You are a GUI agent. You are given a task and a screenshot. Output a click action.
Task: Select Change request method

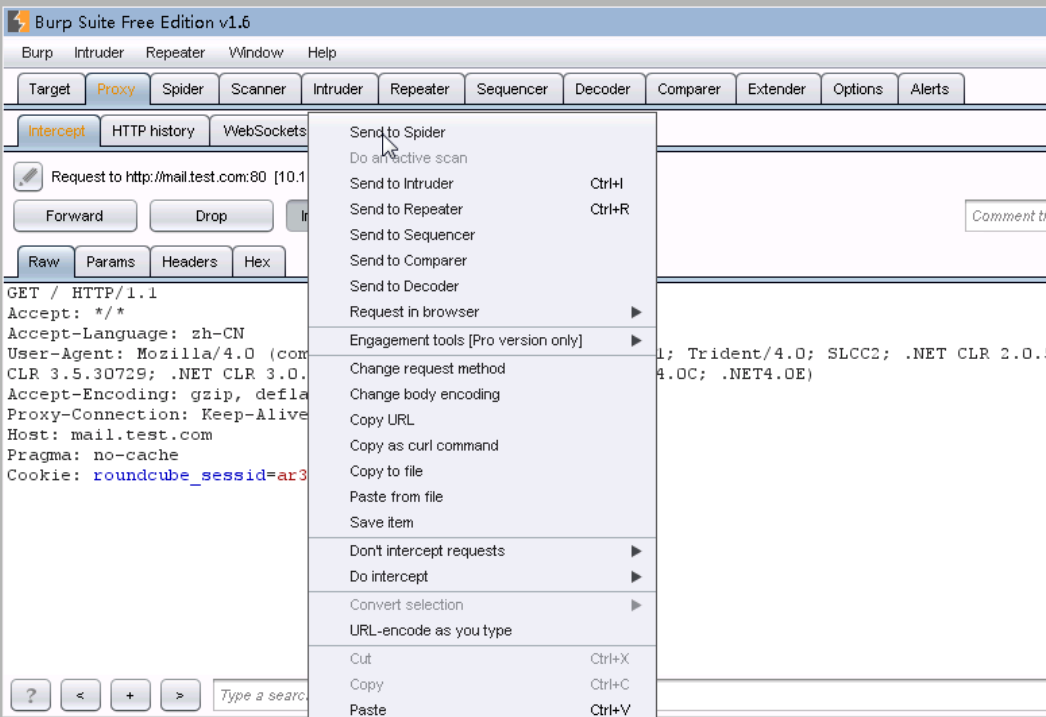click(482, 368)
